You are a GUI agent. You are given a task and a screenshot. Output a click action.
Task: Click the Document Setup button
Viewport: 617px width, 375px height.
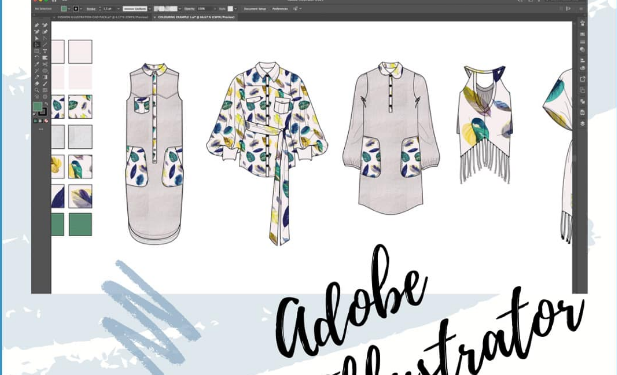point(255,9)
